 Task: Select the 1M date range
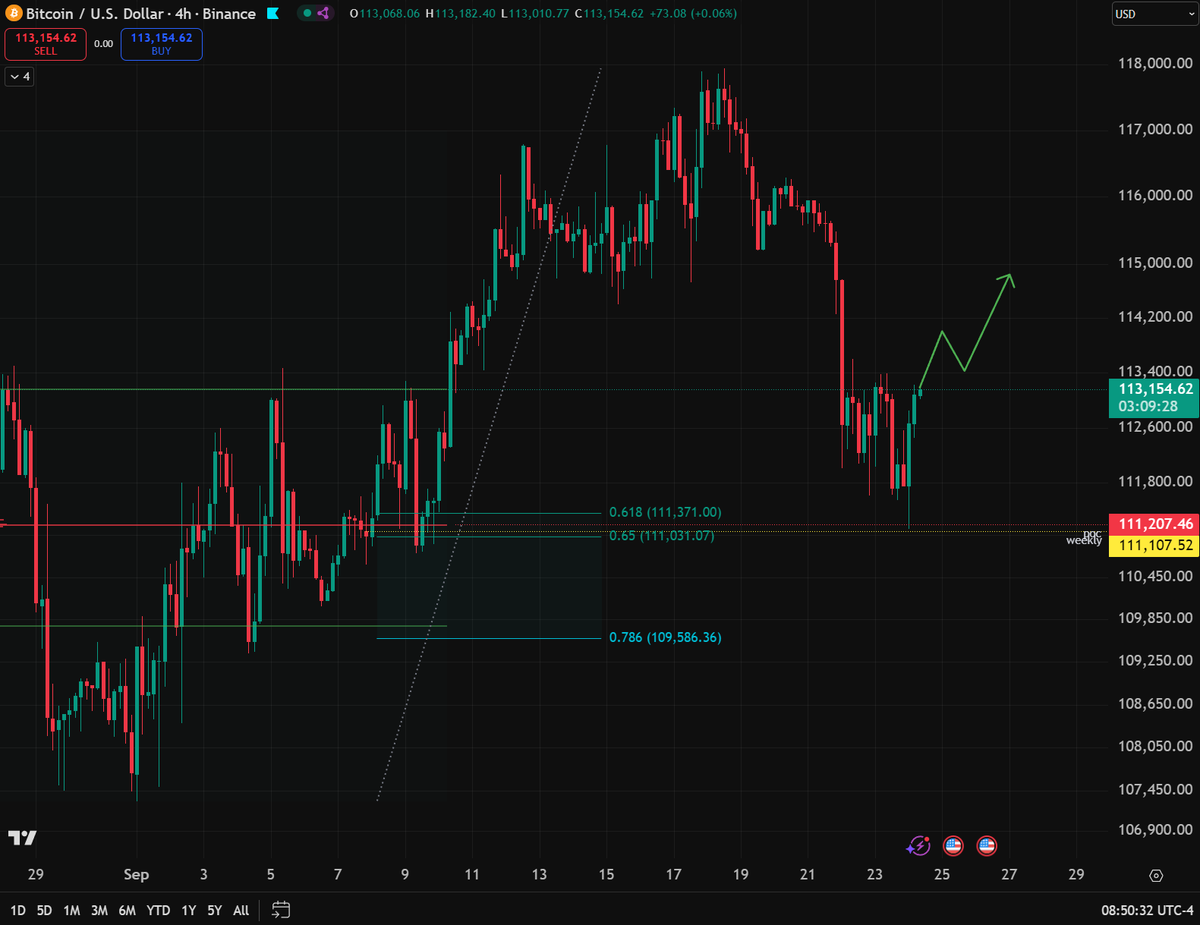pyautogui.click(x=72, y=910)
